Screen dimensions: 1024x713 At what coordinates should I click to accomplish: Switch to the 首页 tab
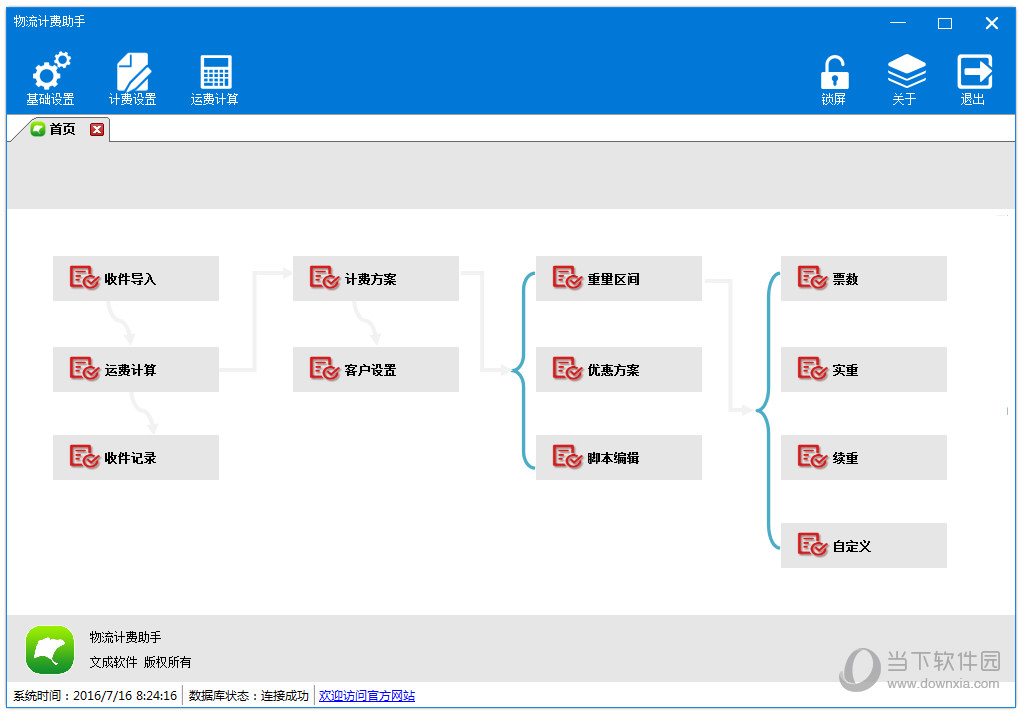point(61,129)
